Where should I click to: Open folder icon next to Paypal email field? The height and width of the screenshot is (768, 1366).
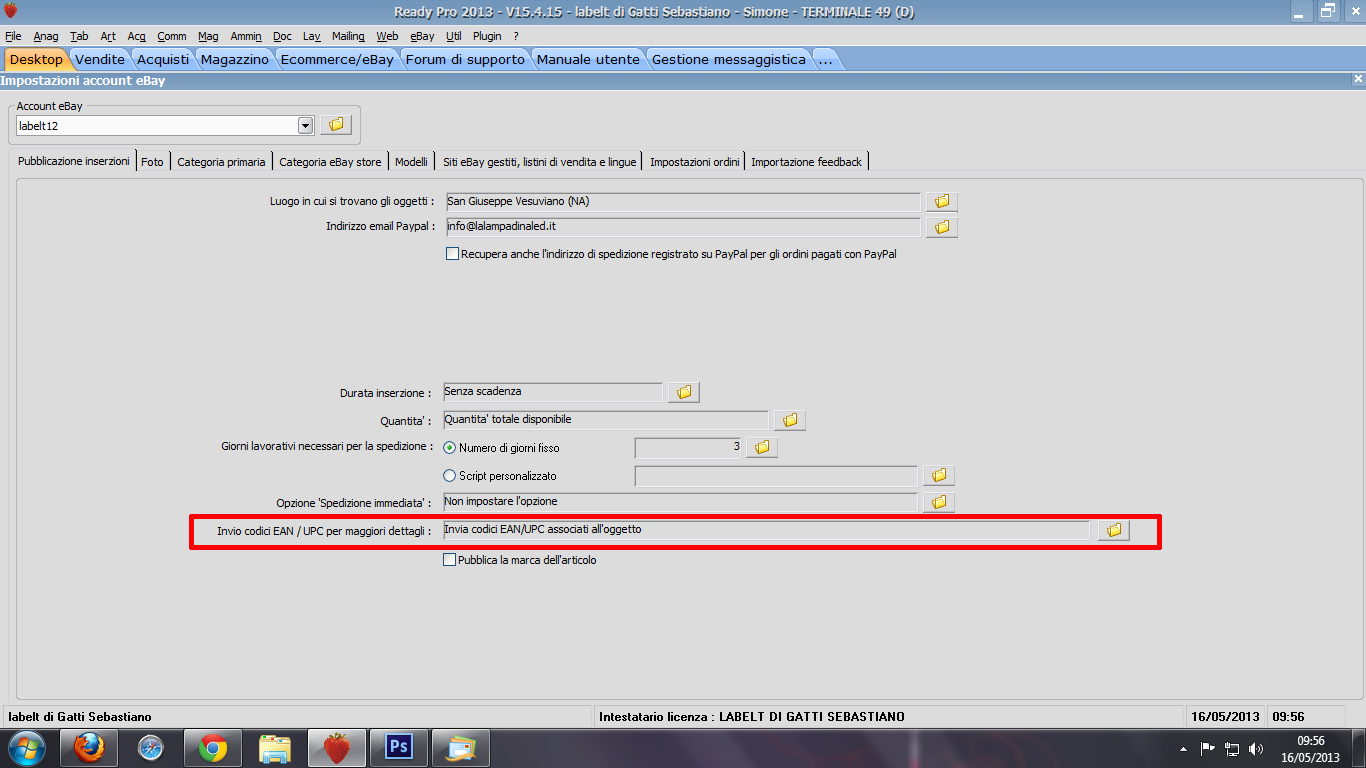(942, 228)
